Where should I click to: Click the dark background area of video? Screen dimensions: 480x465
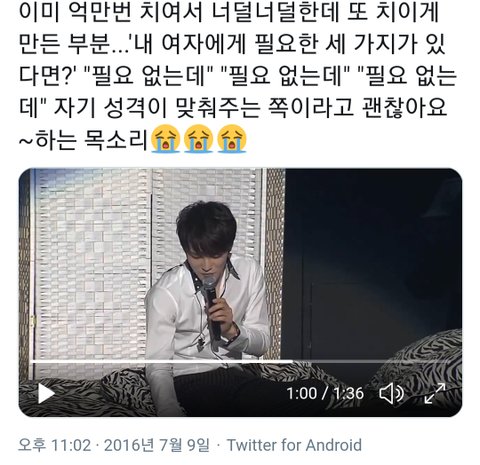[x=373, y=253]
